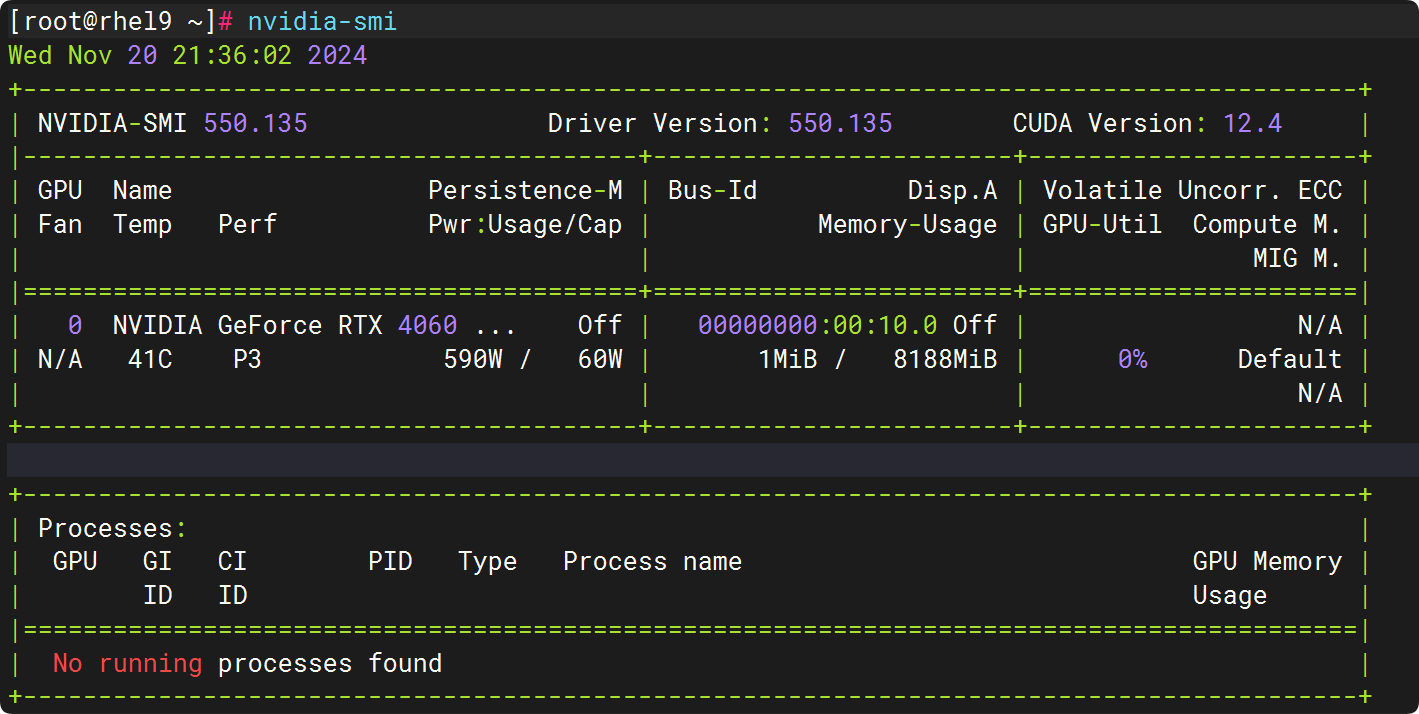The image size is (1419, 714).
Task: Click the No running processes found message
Action: (x=247, y=663)
